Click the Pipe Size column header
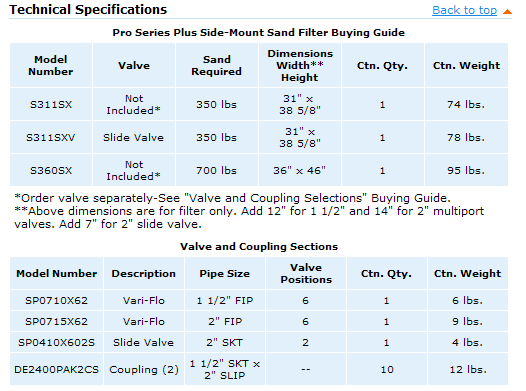The height and width of the screenshot is (391, 526). 225,273
